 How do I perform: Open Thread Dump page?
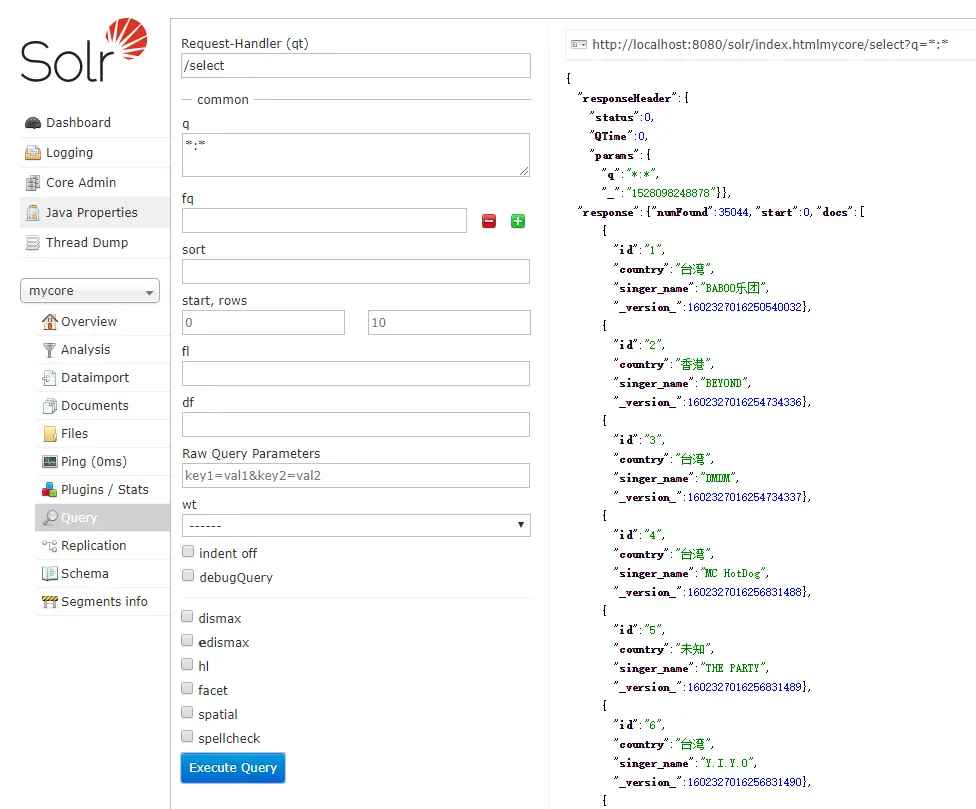click(87, 243)
